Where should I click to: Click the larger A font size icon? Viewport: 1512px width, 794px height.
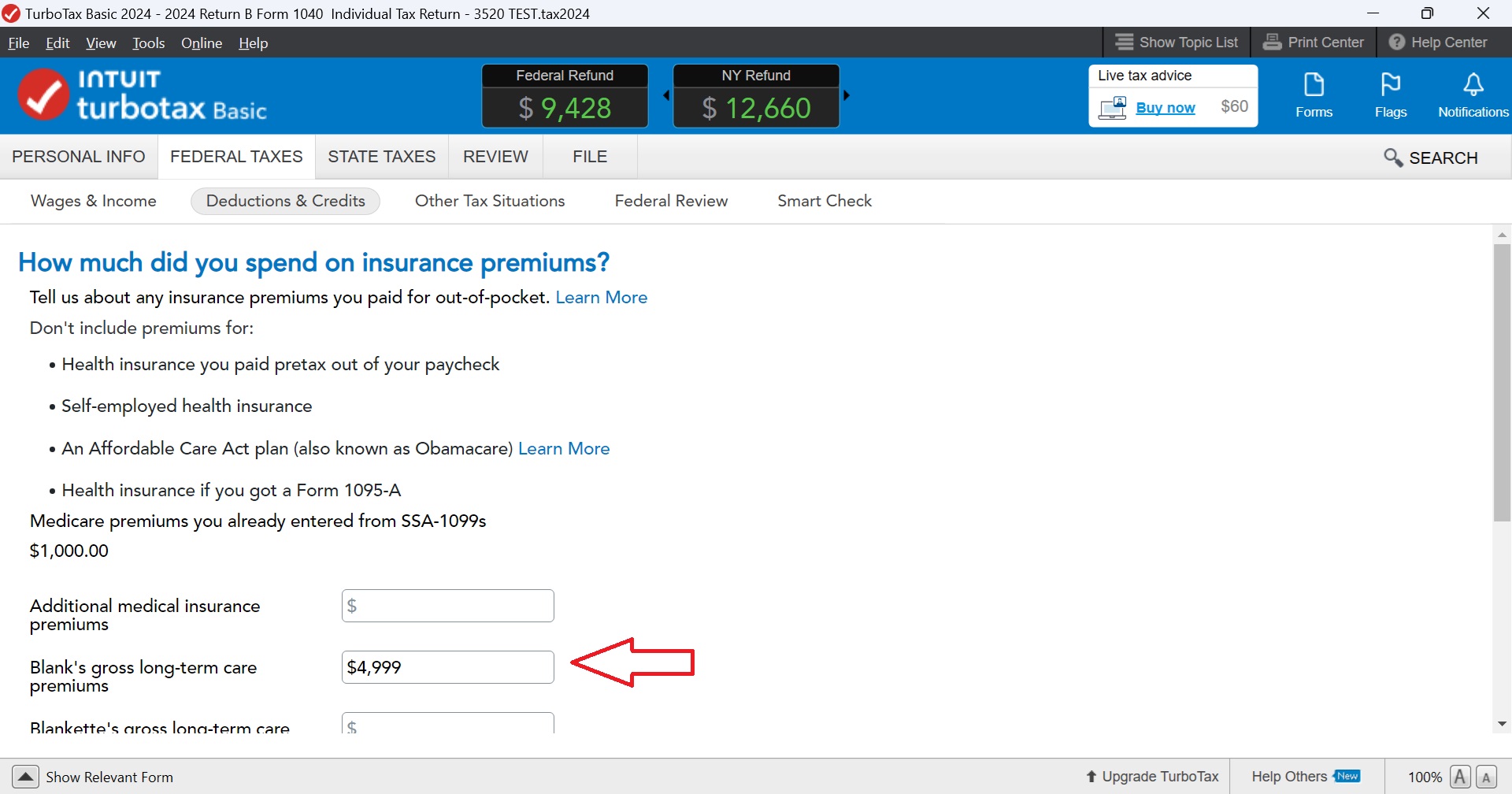pyautogui.click(x=1460, y=777)
